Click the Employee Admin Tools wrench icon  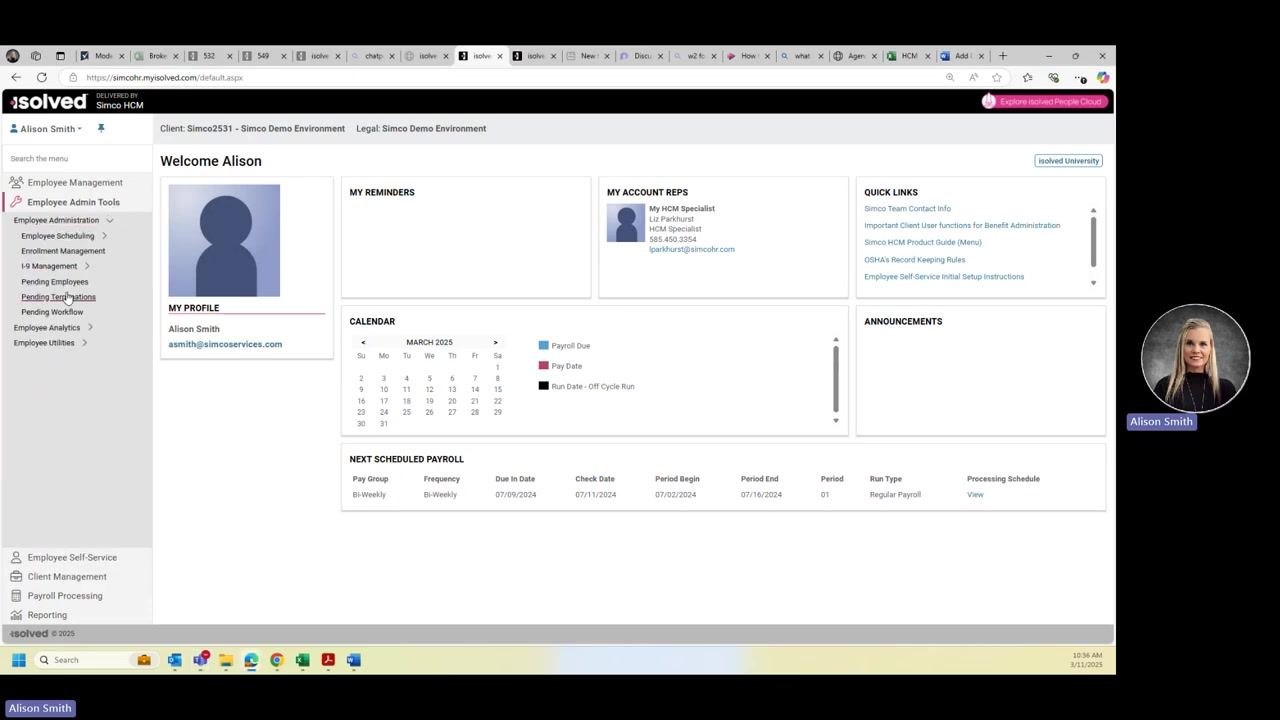pos(16,202)
